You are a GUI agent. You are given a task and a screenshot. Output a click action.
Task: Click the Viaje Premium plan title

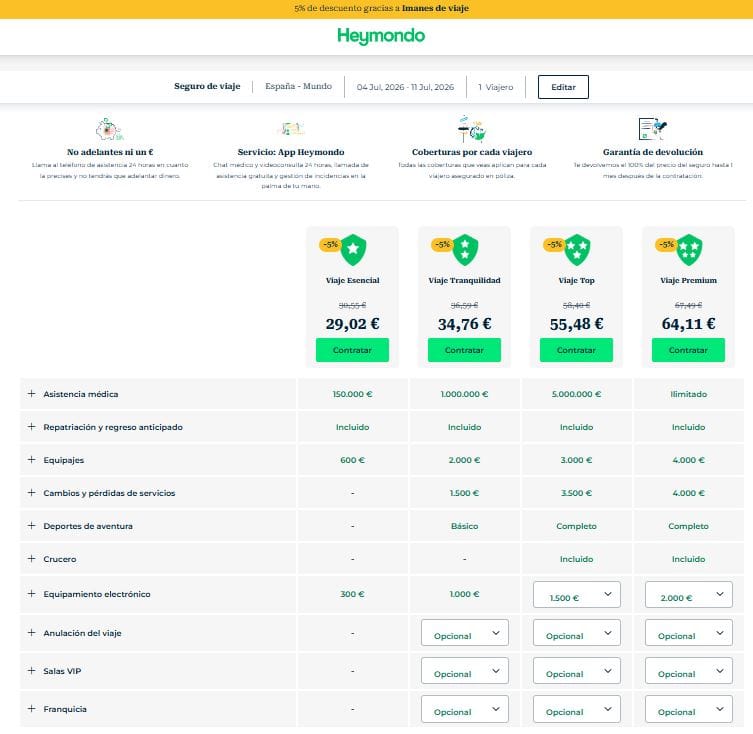point(688,281)
